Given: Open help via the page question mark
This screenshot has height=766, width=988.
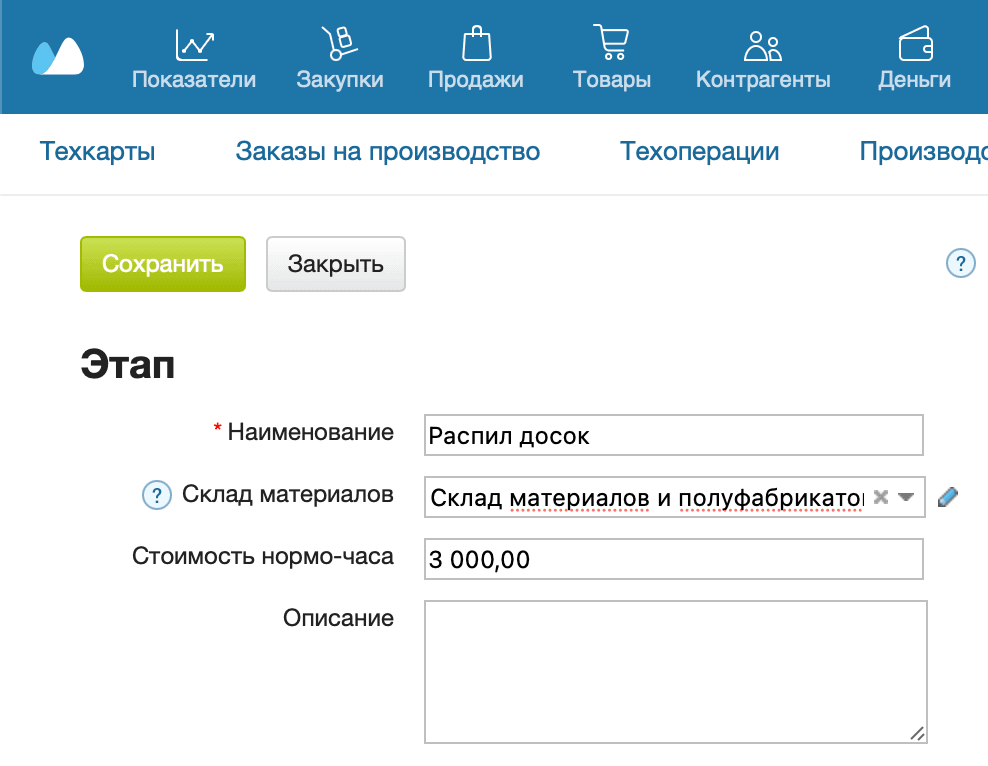Looking at the screenshot, I should pos(961,263).
